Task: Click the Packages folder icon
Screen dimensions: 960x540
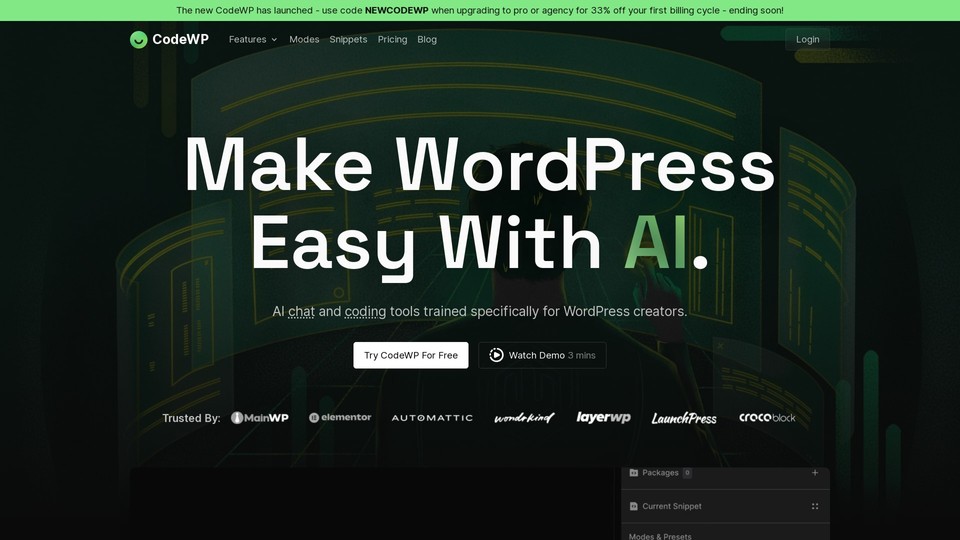Action: [x=634, y=473]
